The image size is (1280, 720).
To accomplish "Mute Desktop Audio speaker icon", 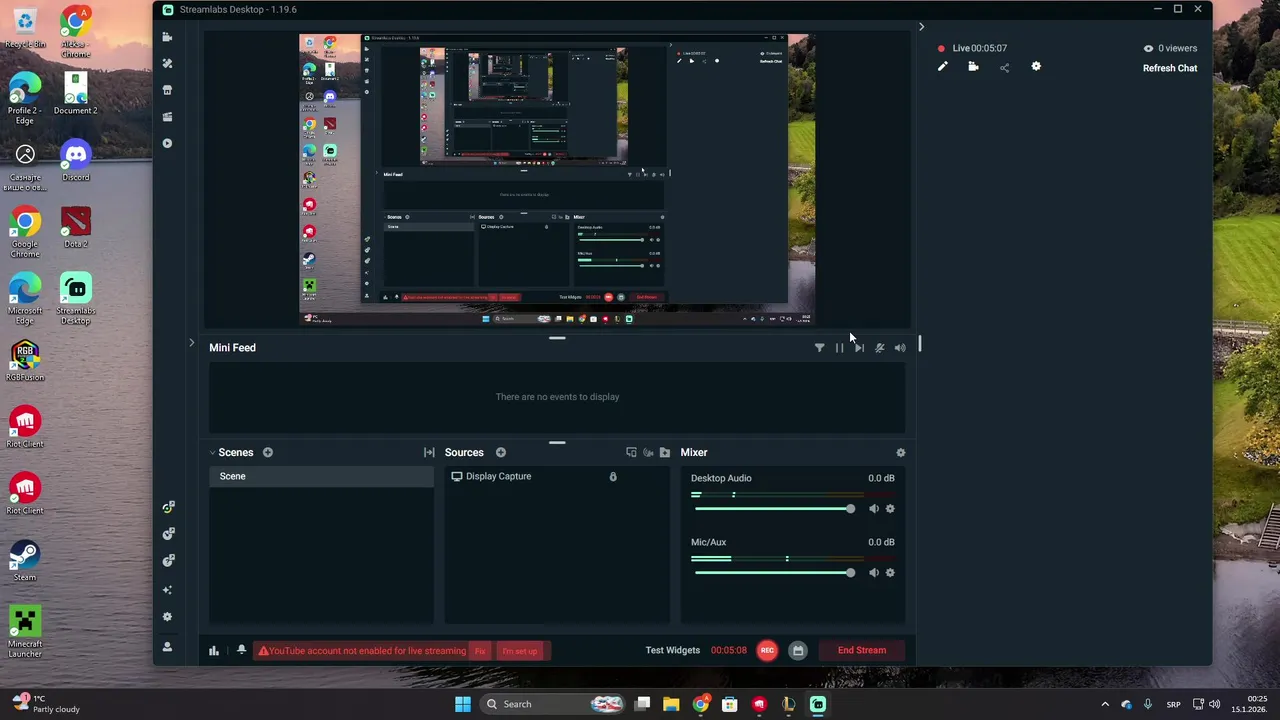I will (874, 509).
